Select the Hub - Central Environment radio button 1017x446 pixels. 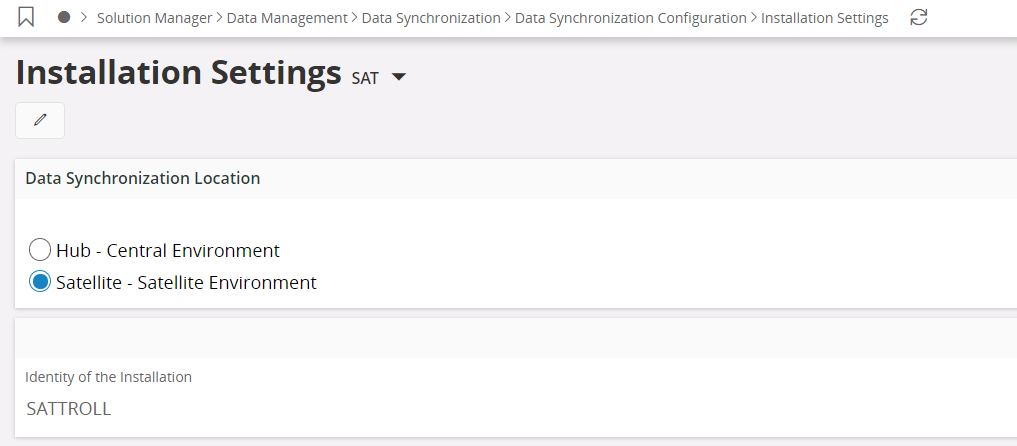coord(40,250)
